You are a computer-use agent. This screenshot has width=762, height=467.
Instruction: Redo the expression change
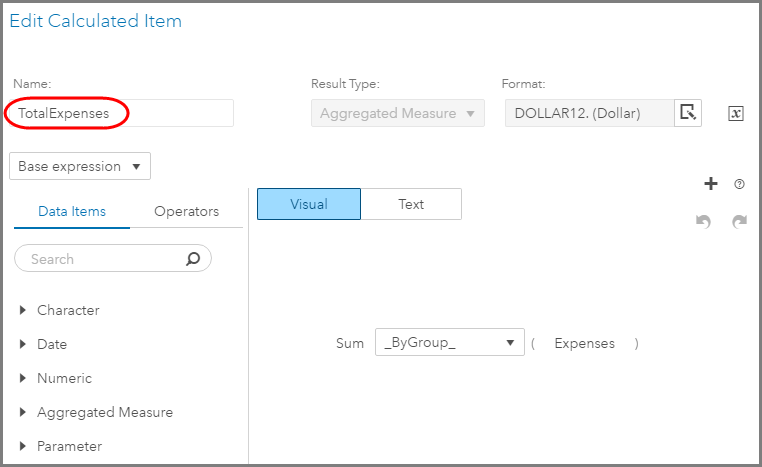(740, 221)
